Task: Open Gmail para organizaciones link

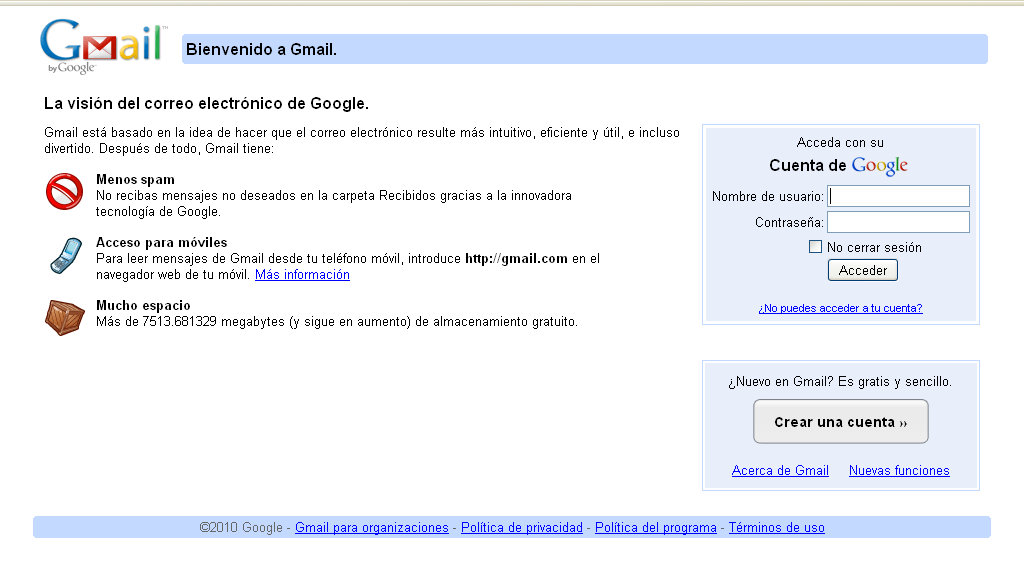Action: click(372, 528)
